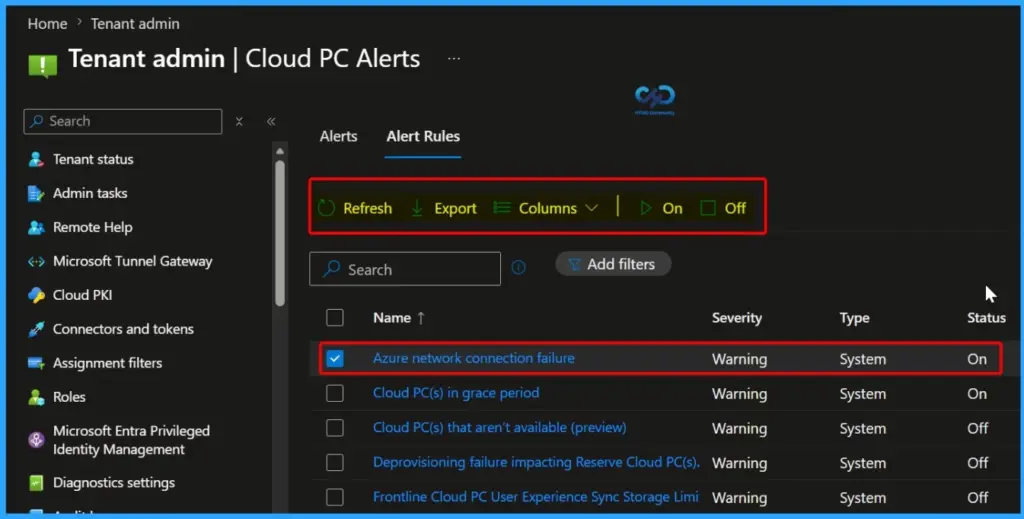
Task: Check the Frontline Cloud PC rule checkbox
Action: tap(335, 497)
